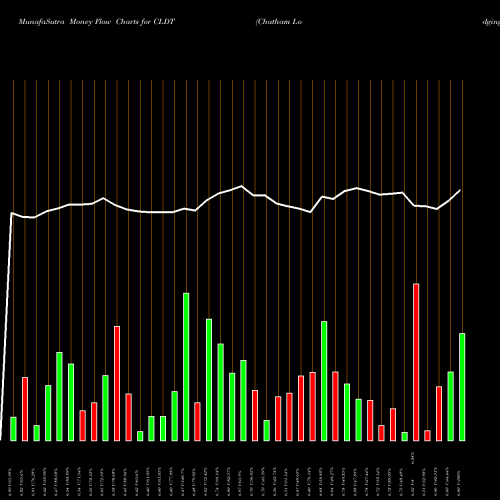The height and width of the screenshot is (500, 500).
Task: Click the rightmost green bar in the chart
Action: tap(462, 387)
